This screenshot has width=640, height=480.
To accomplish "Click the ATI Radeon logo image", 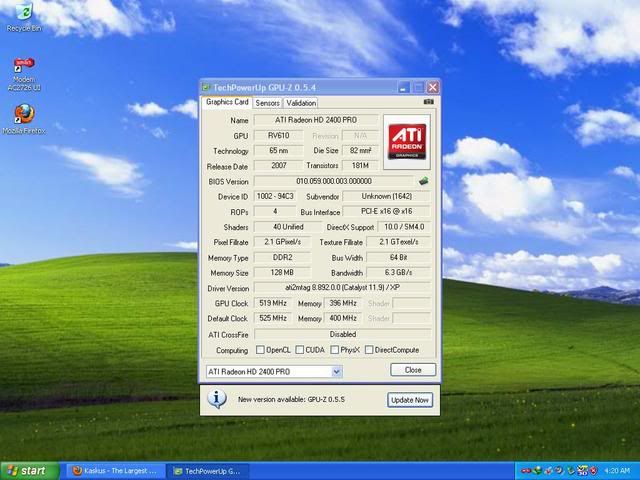I will [x=407, y=142].
